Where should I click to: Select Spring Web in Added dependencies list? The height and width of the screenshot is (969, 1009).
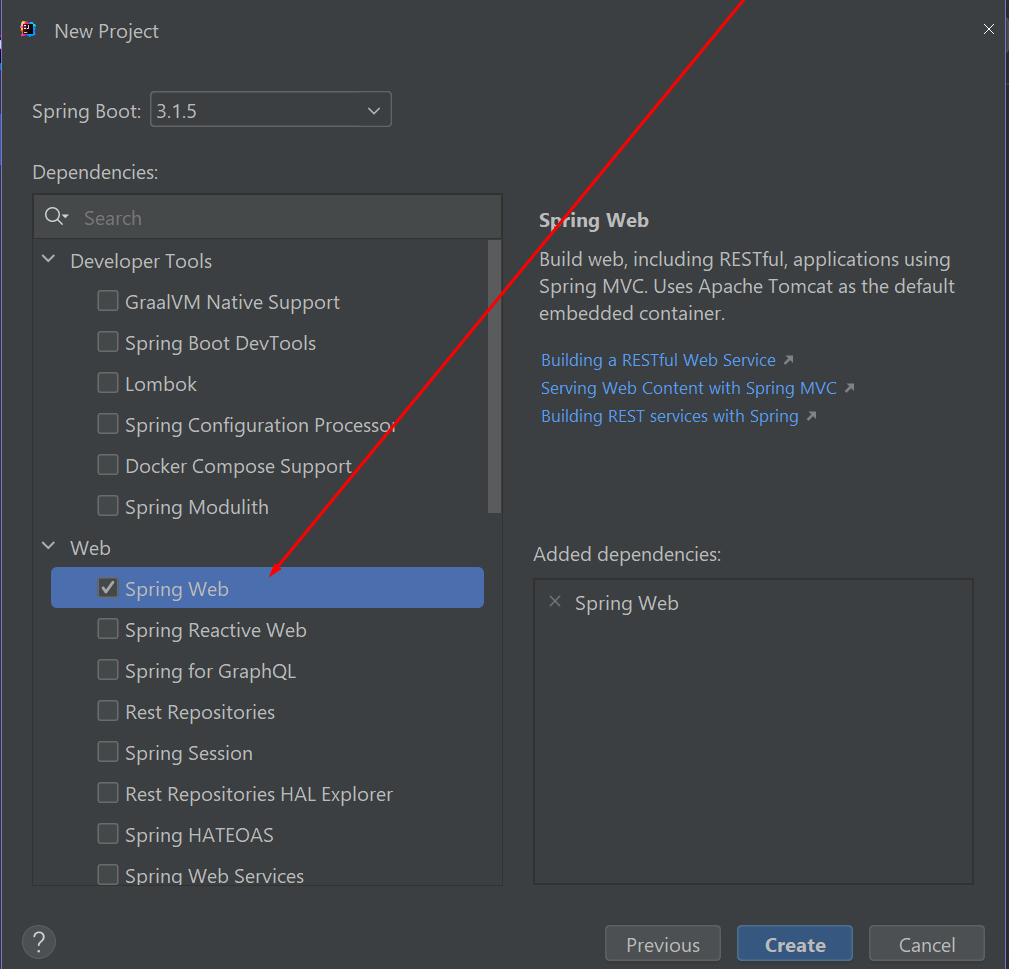(626, 604)
